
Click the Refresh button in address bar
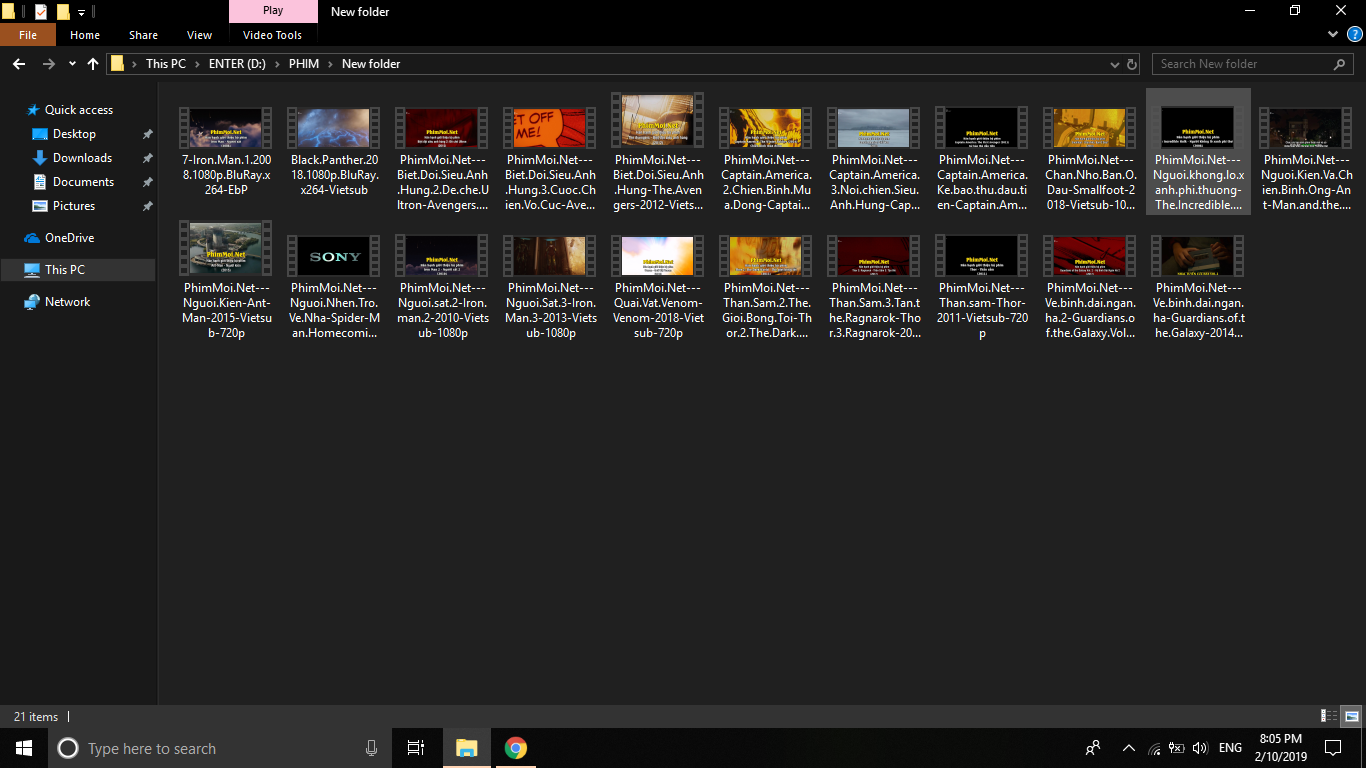1132,64
